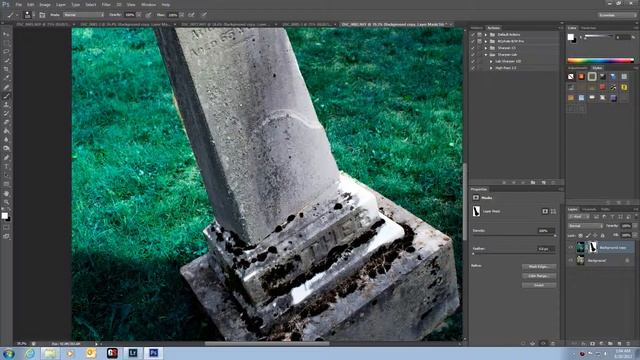Select the Eyedropper tool
This screenshot has height=360, width=640.
coord(6,78)
